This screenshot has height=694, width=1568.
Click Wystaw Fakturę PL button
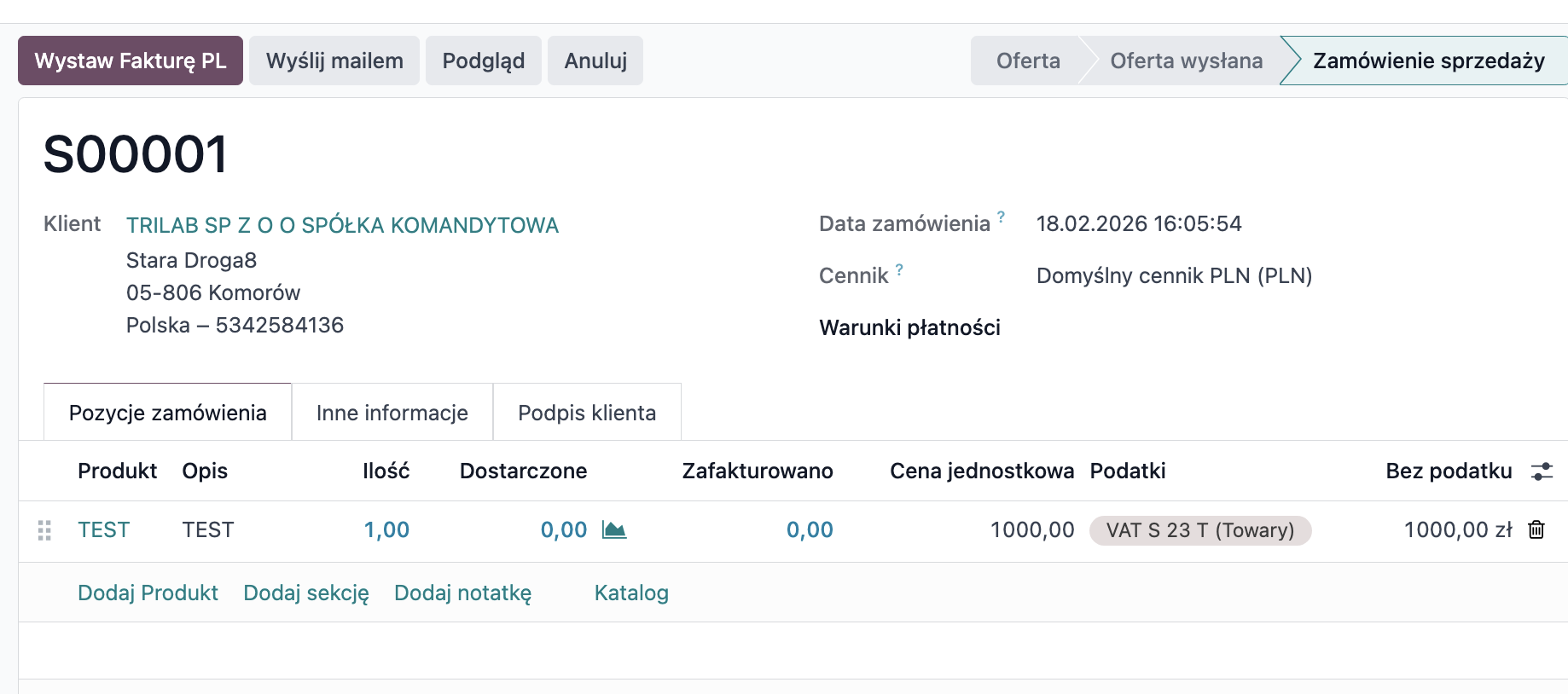(131, 61)
